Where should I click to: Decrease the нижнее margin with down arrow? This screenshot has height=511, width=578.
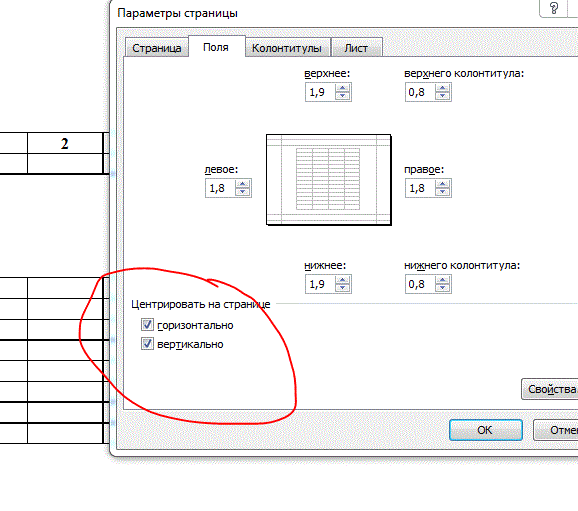point(342,288)
